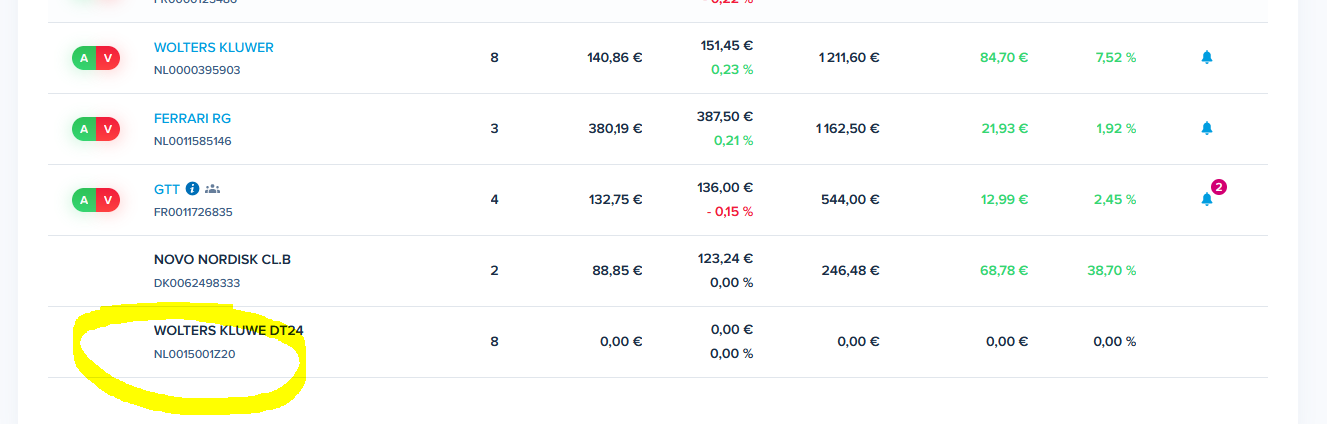
Task: Click green A buy button for GTT
Action: (84, 200)
